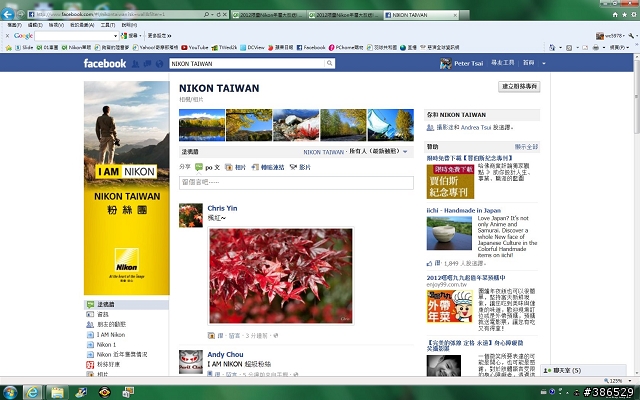Screen dimensions: 640x400
Task: Open the Facebook account dropdown arrow in the header
Action: (x=544, y=63)
